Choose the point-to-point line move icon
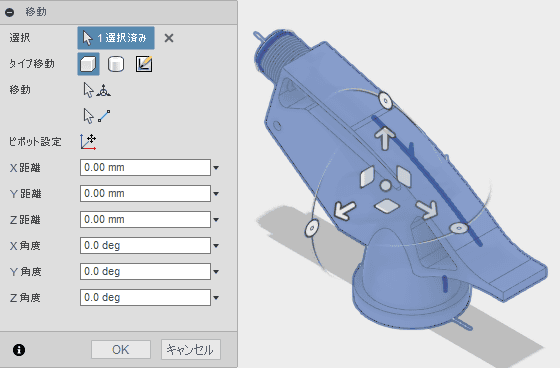Viewport: 560px width, 368px height. [x=97, y=116]
